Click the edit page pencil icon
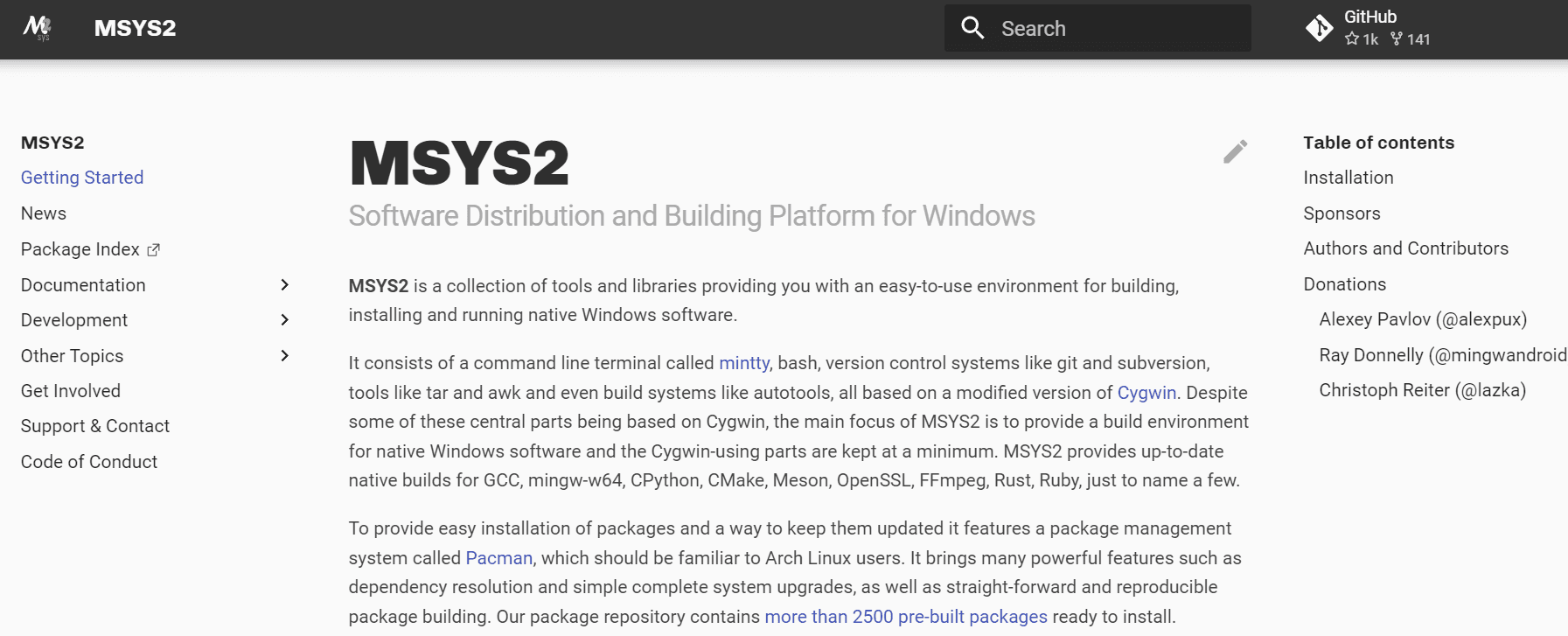 [x=1235, y=152]
